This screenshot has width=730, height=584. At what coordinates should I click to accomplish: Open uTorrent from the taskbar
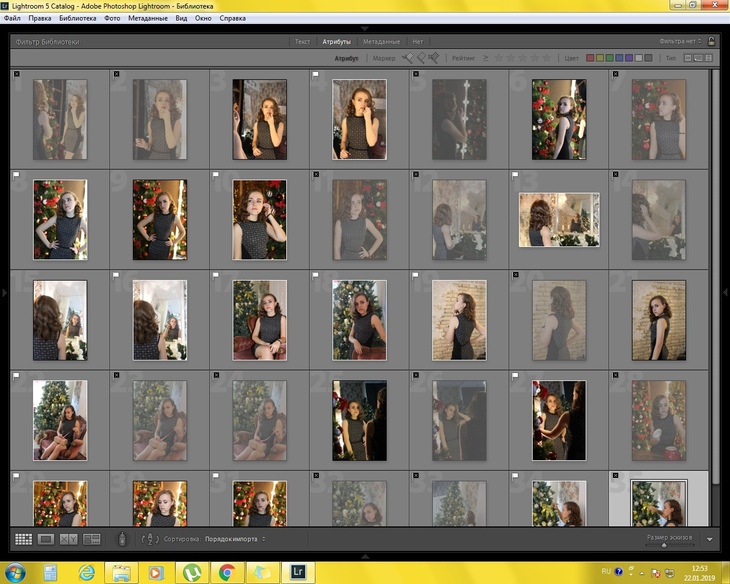coord(192,572)
